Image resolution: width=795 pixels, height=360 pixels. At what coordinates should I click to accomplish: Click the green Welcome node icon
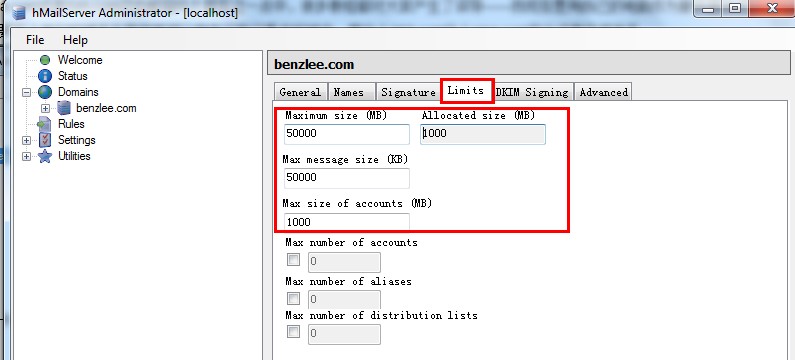(x=45, y=60)
